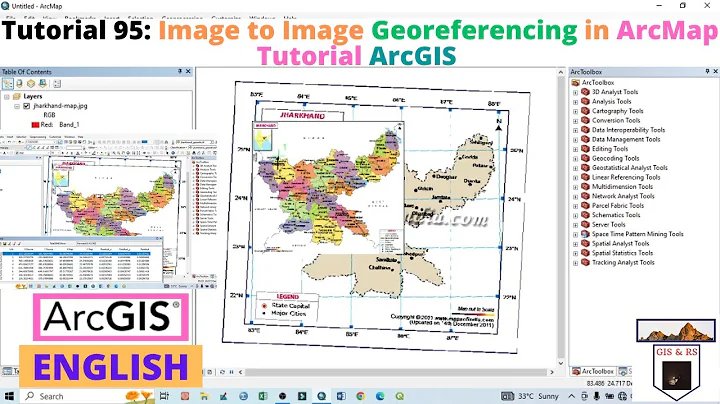720x404 pixels.
Task: Click the Red band color swatch
Action: (x=35, y=125)
